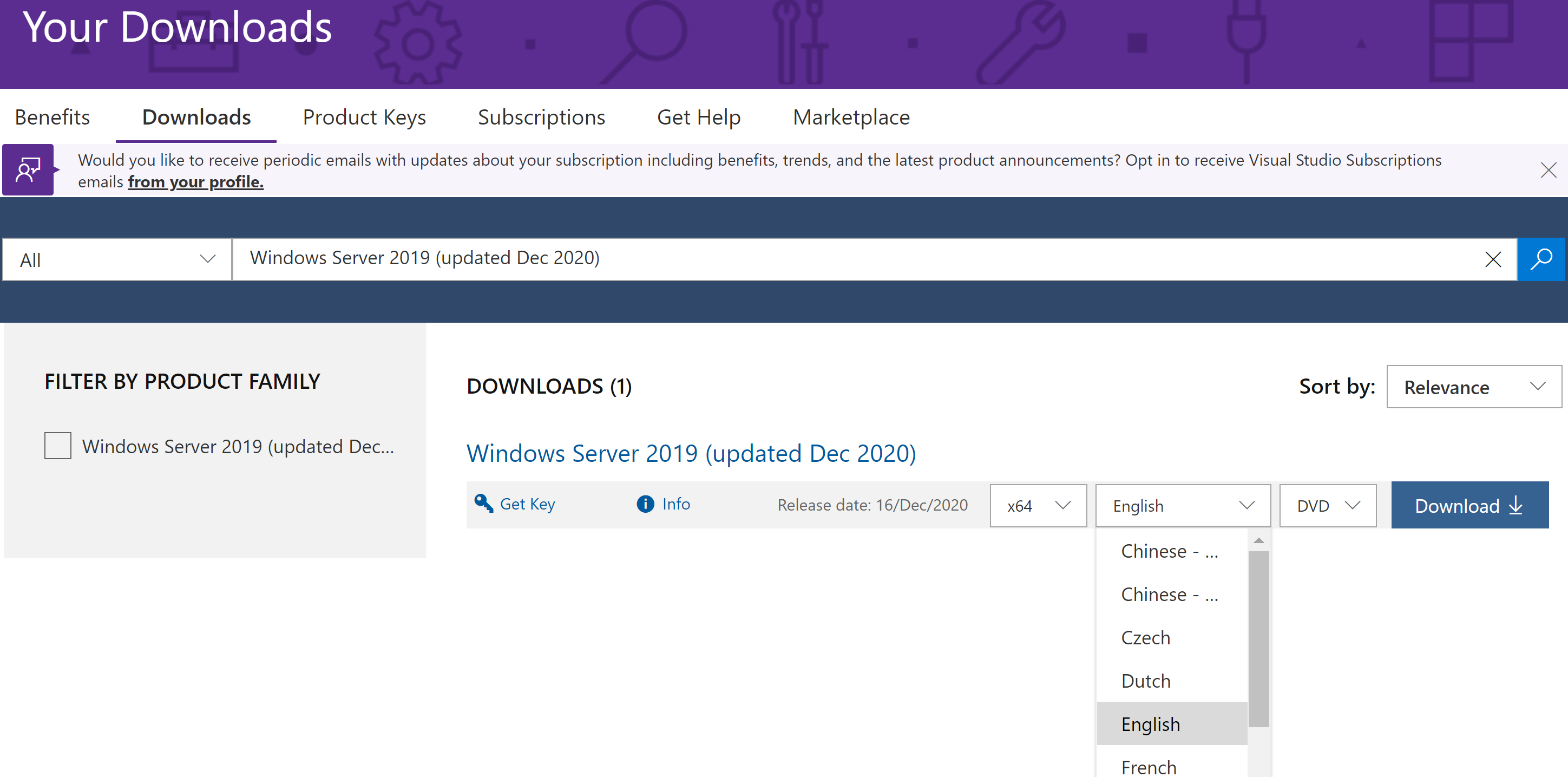Open the All category dropdown
Viewport: 1568px width, 777px height.
117,259
